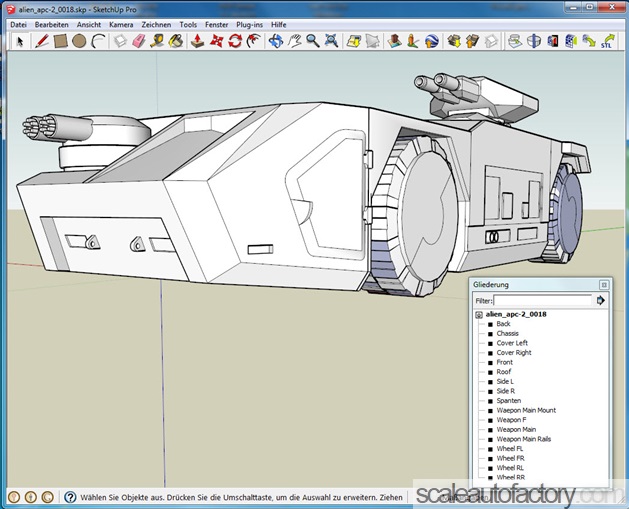
Task: Open the Hilfe menu
Action: [279, 24]
